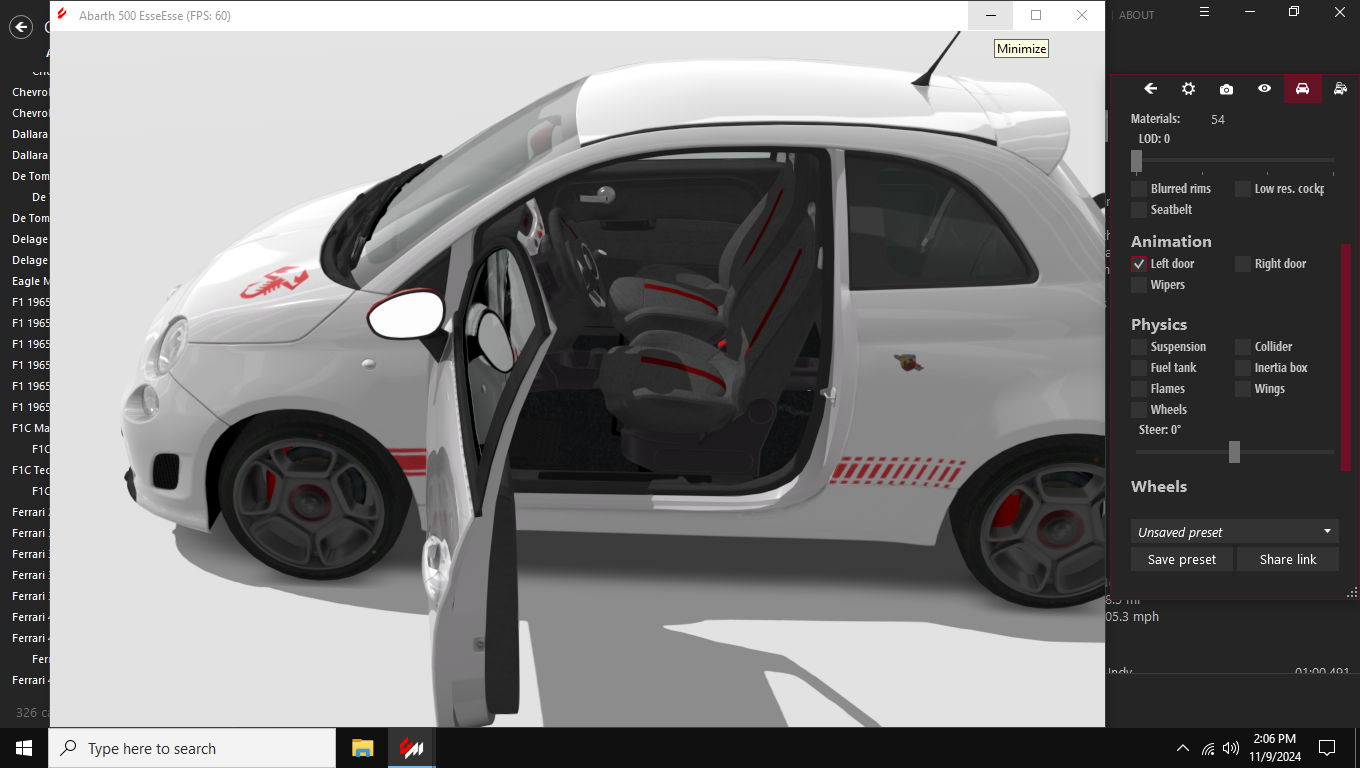Click the Steer angle slider handle
Image resolution: width=1360 pixels, height=768 pixels.
click(1234, 452)
